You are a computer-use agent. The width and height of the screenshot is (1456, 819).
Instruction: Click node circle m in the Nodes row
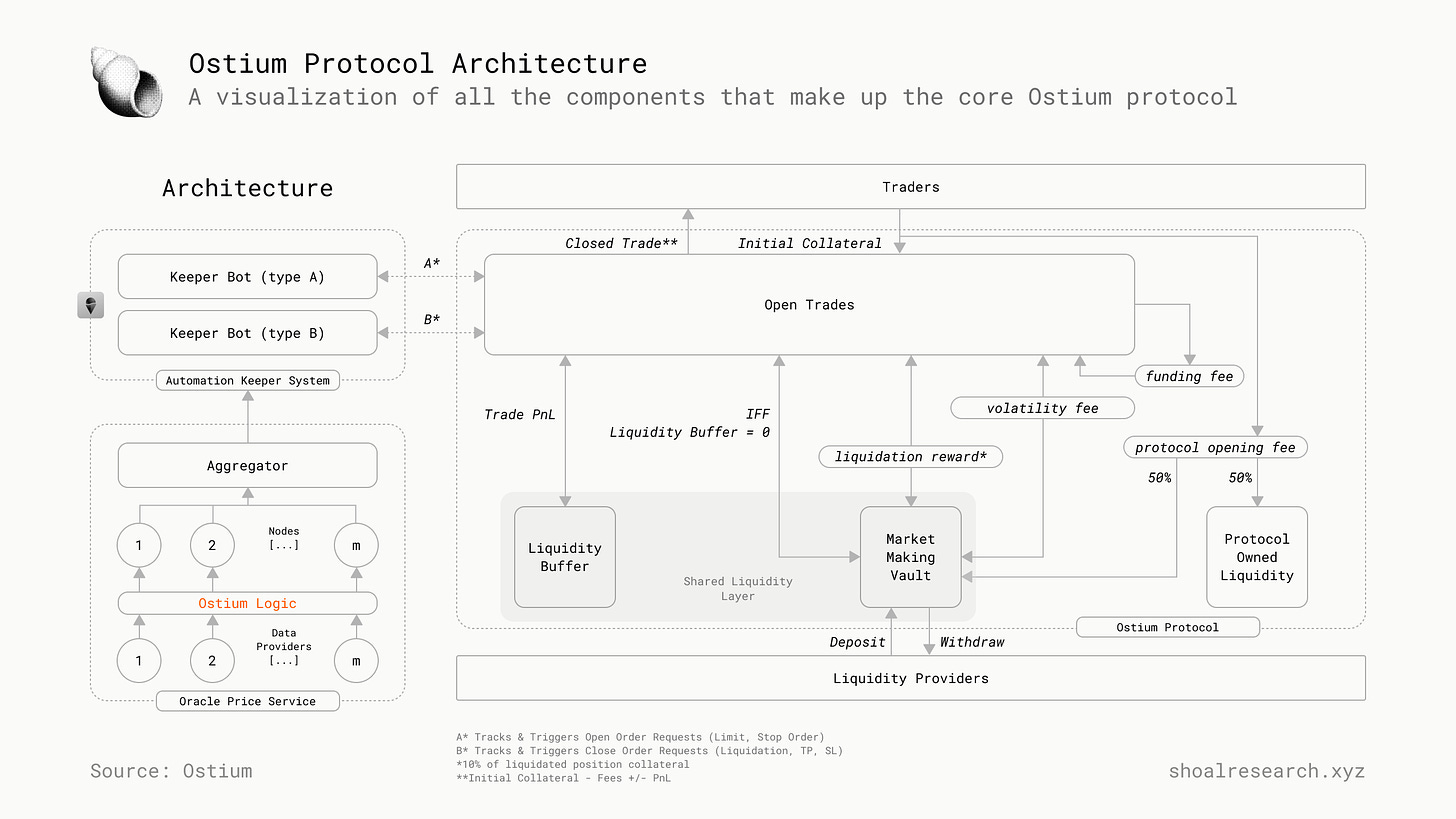point(356,545)
